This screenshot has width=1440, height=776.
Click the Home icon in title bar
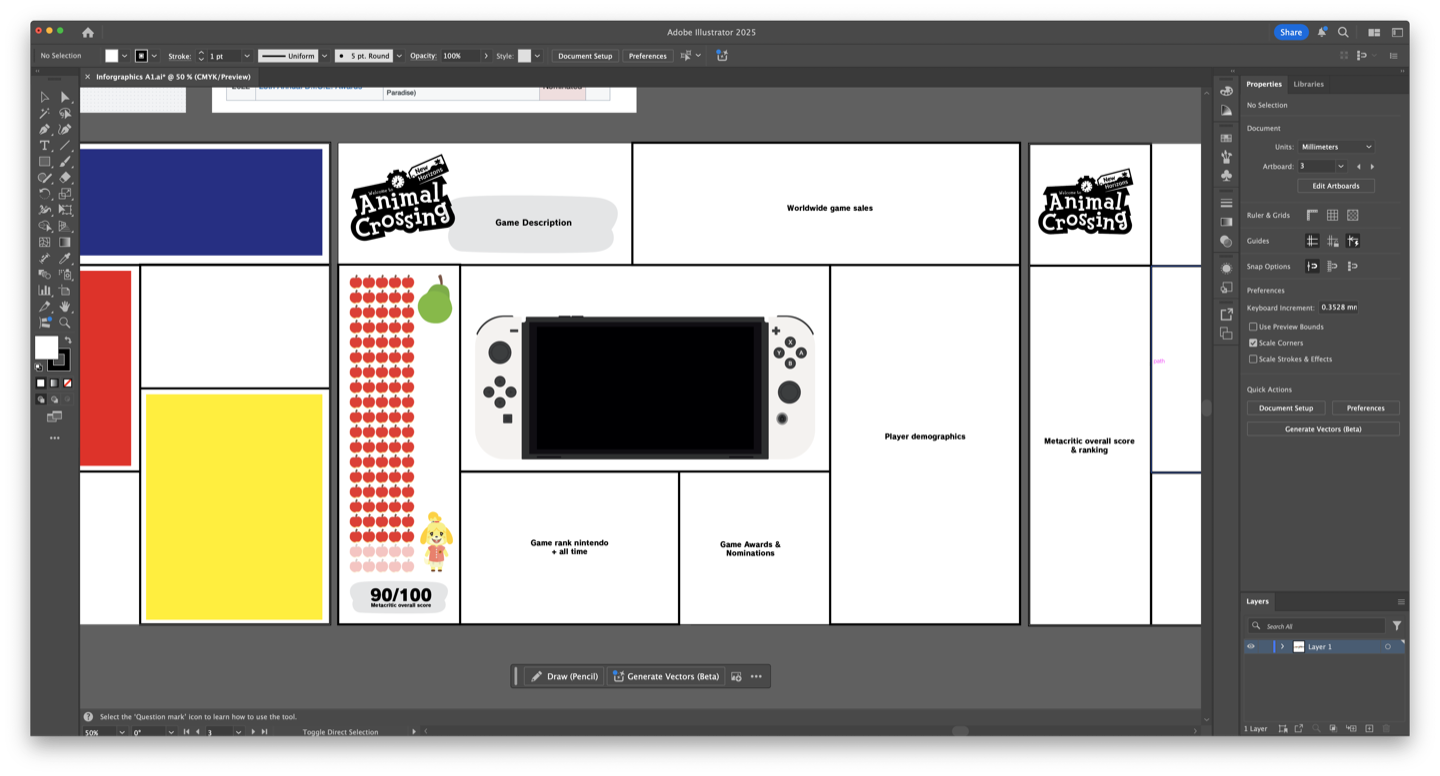88,32
